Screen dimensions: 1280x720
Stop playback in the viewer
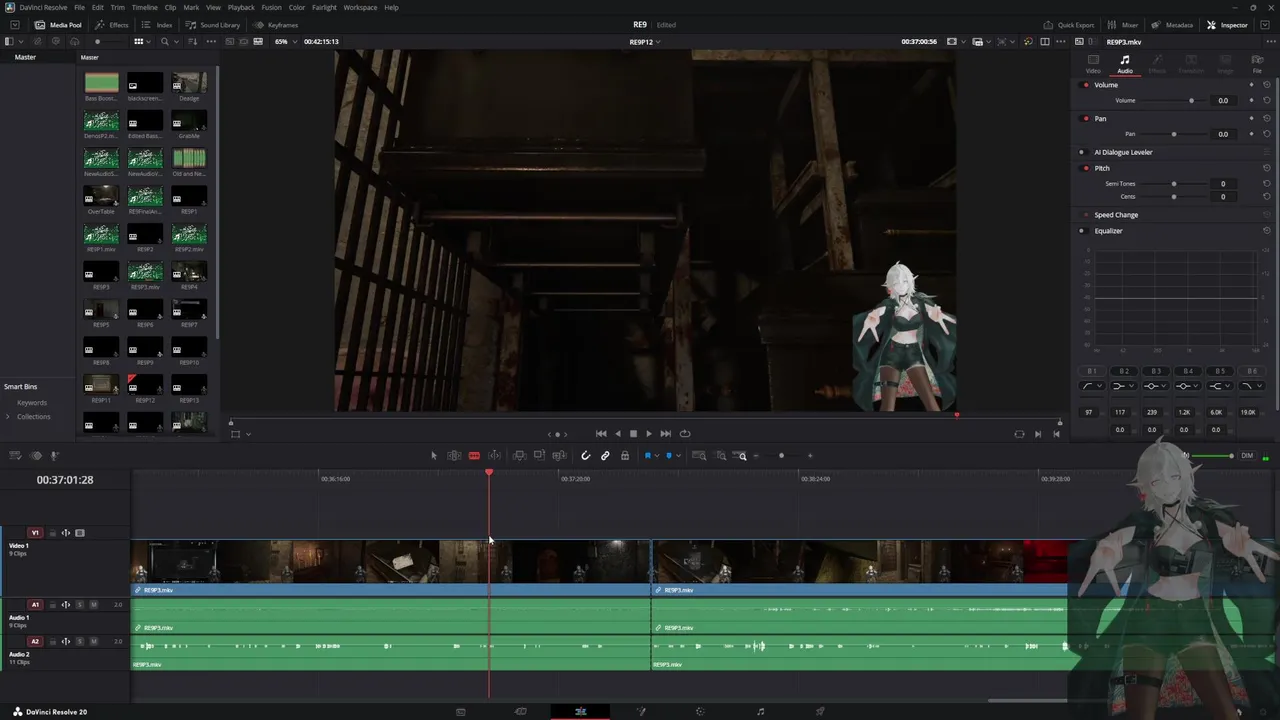633,434
